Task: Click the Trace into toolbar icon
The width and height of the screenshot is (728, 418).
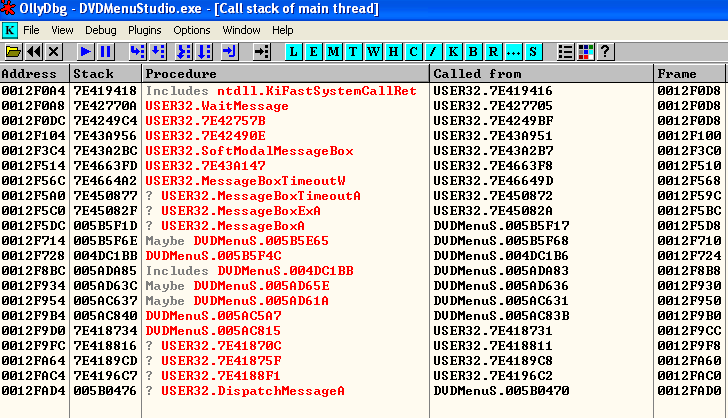Action: 184,52
